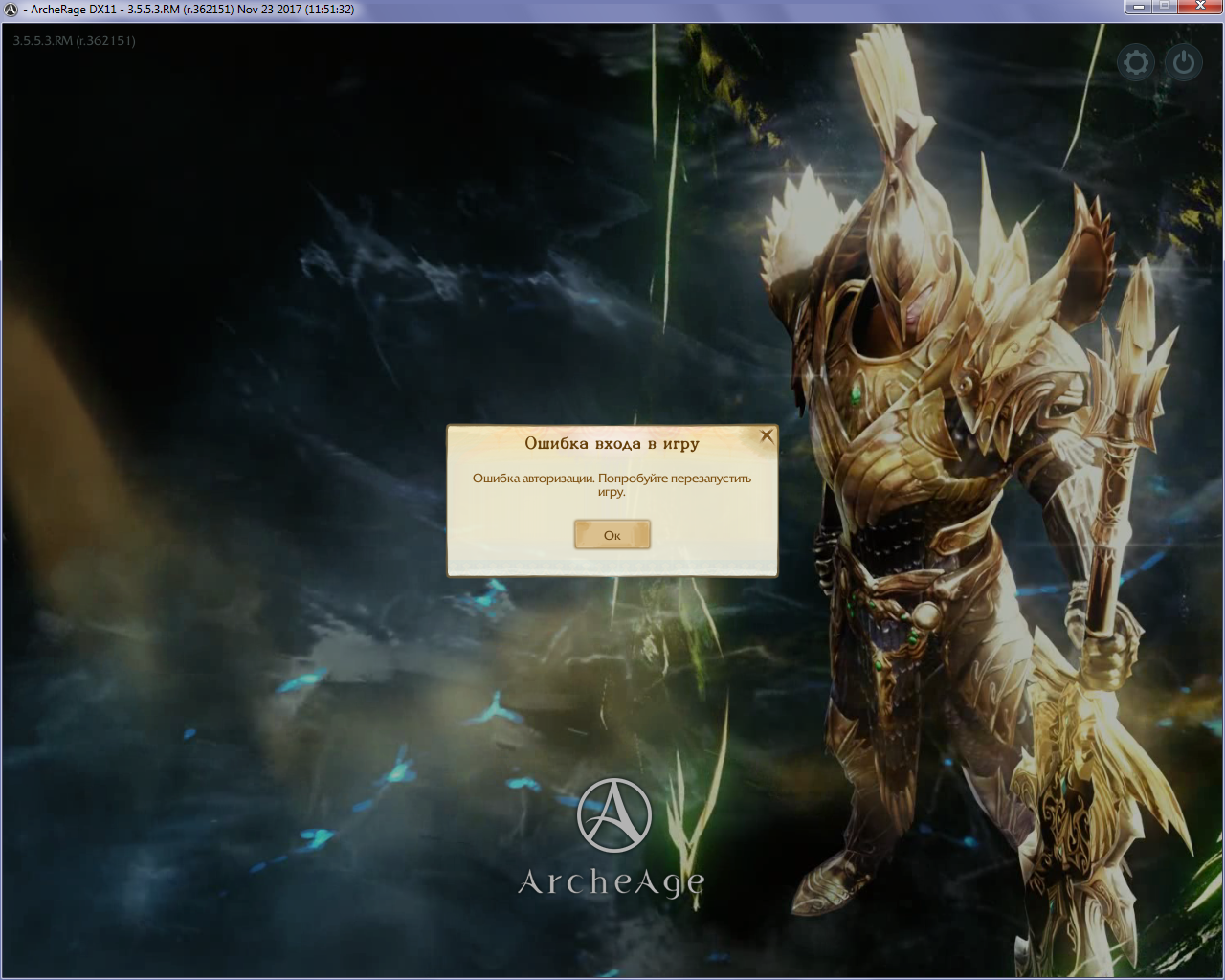Close the login error dialog X
Screen dimensions: 1225x980
766,435
